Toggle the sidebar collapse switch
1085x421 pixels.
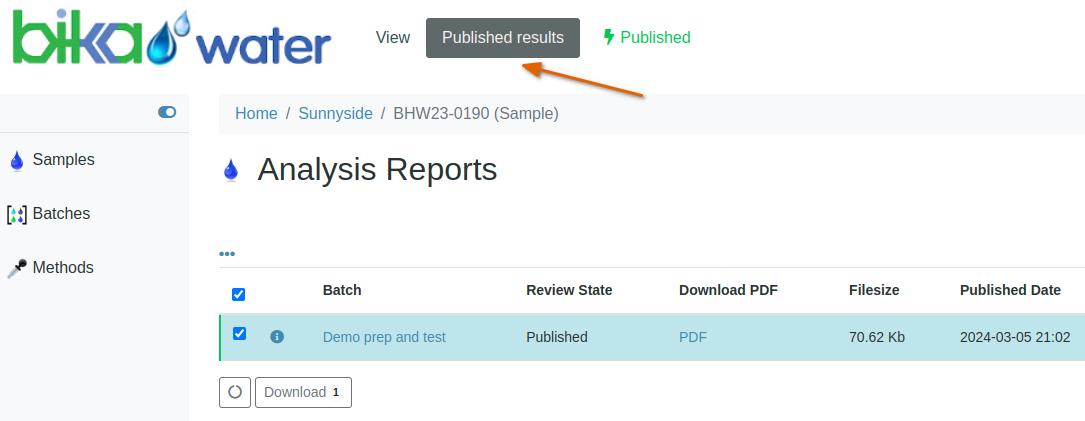[x=167, y=112]
